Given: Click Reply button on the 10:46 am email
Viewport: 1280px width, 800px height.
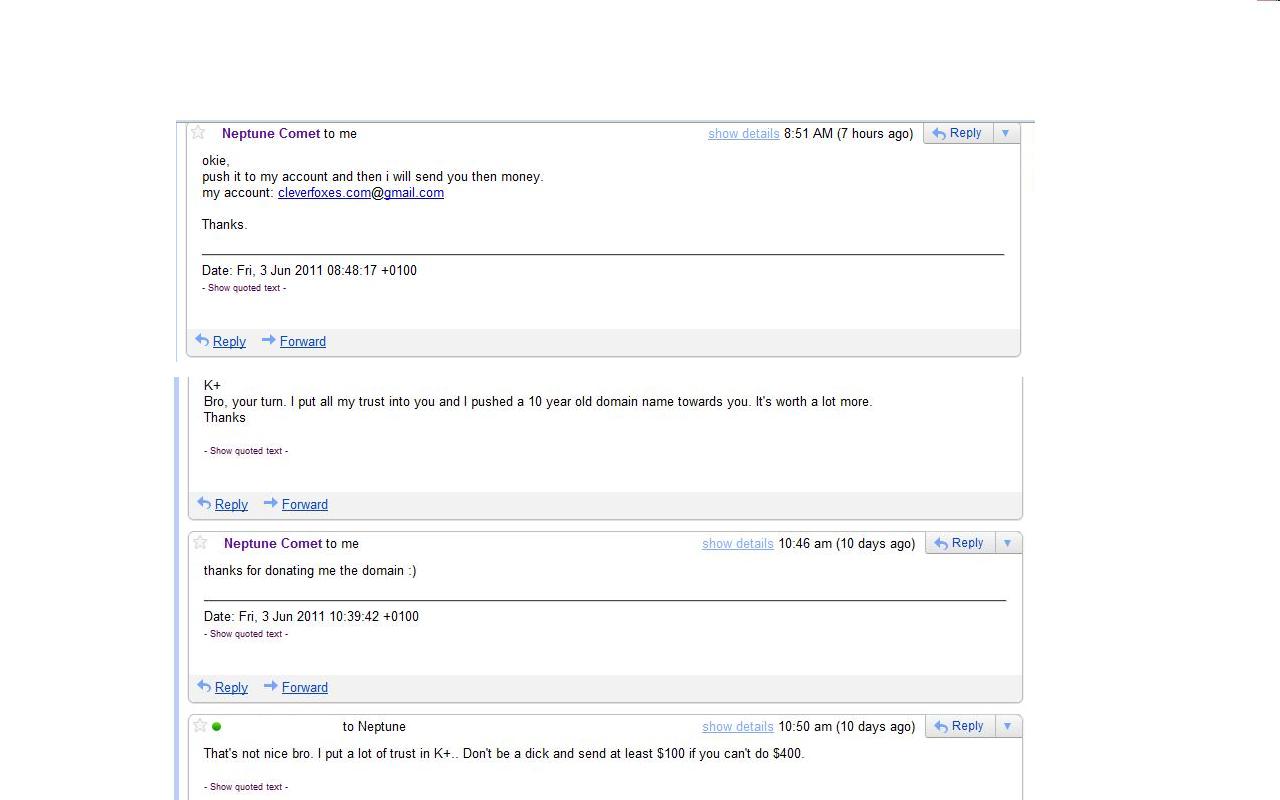Looking at the screenshot, I should point(959,543).
